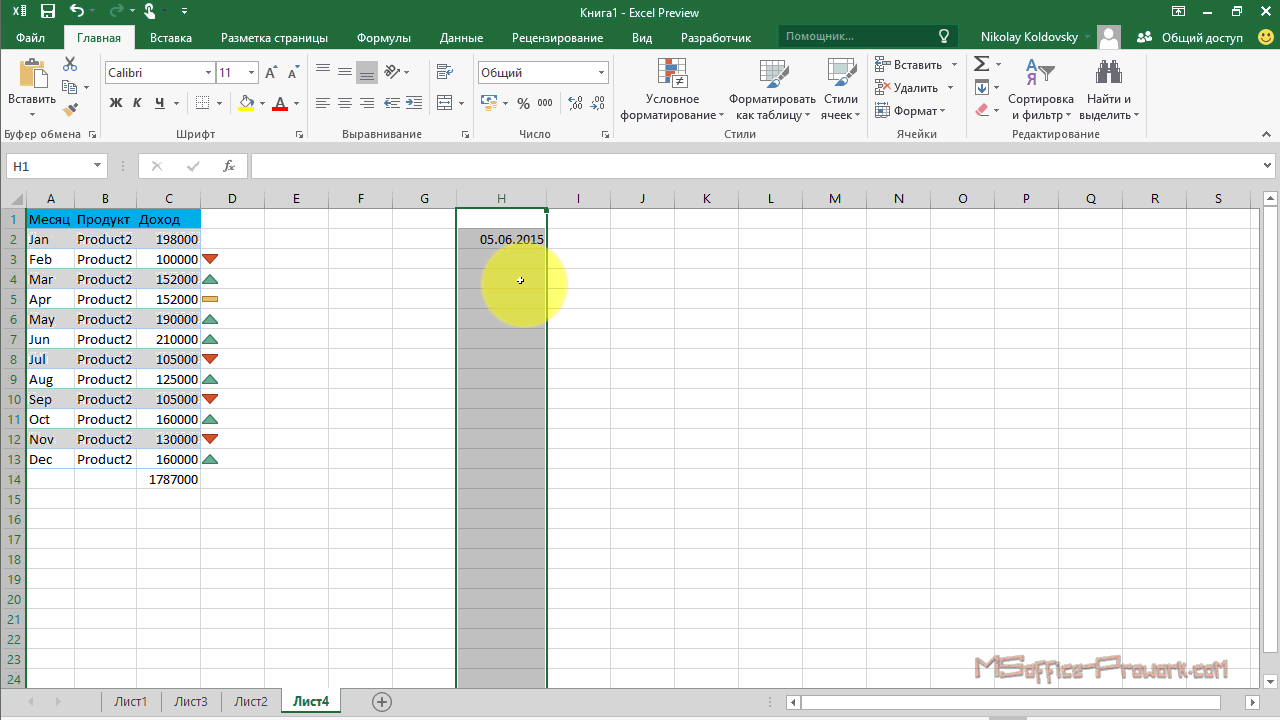Viewport: 1280px width, 720px height.
Task: Click the formula bar input field
Action: 760,166
